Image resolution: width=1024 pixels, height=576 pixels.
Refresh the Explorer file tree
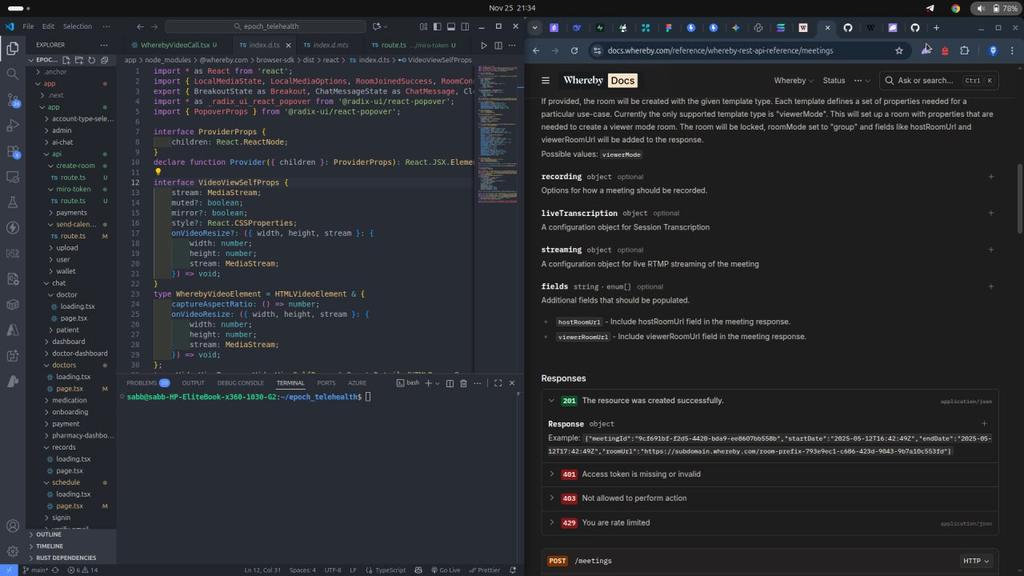click(x=91, y=60)
